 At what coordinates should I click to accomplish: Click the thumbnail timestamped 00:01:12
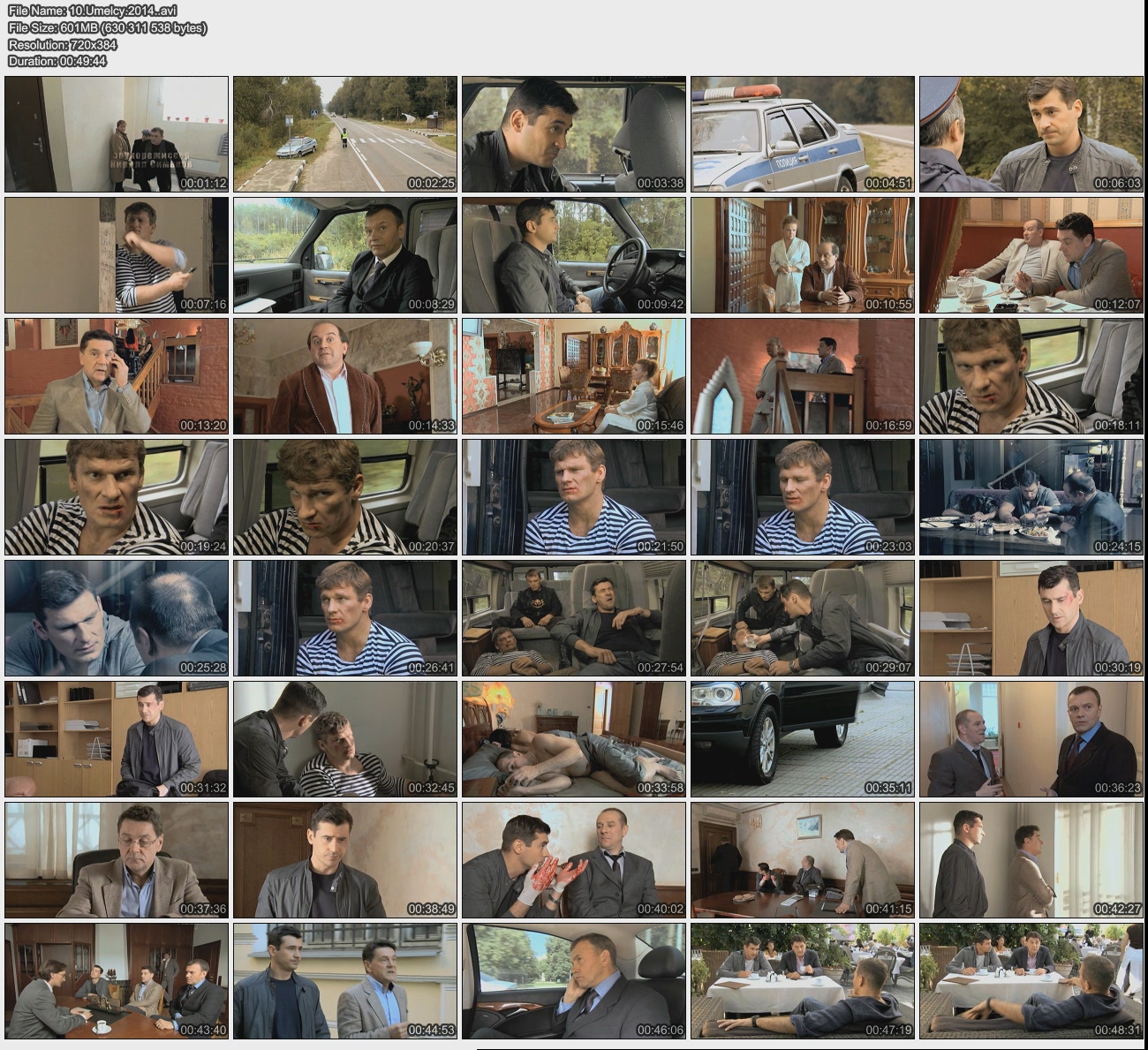click(x=117, y=134)
